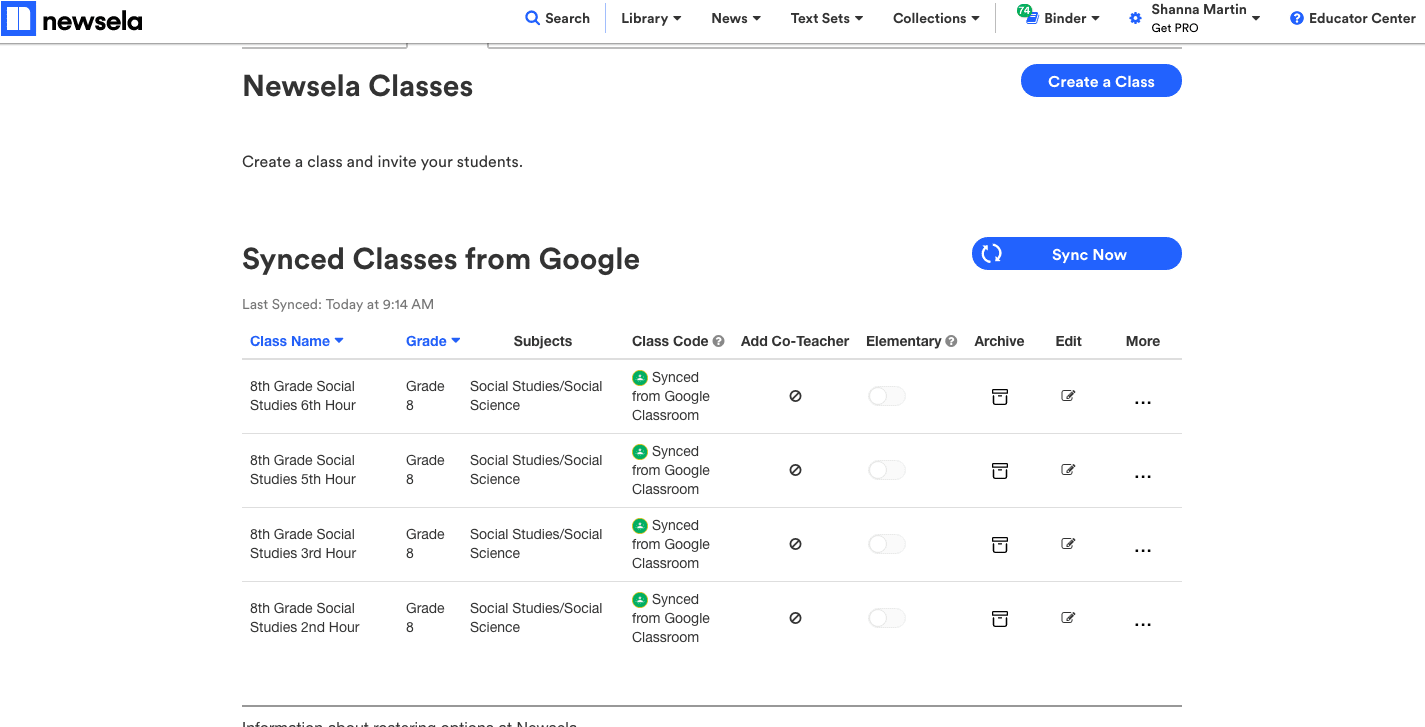1425x727 pixels.
Task: Toggle Elementary for the 2nd Hour class
Action: pyautogui.click(x=886, y=619)
